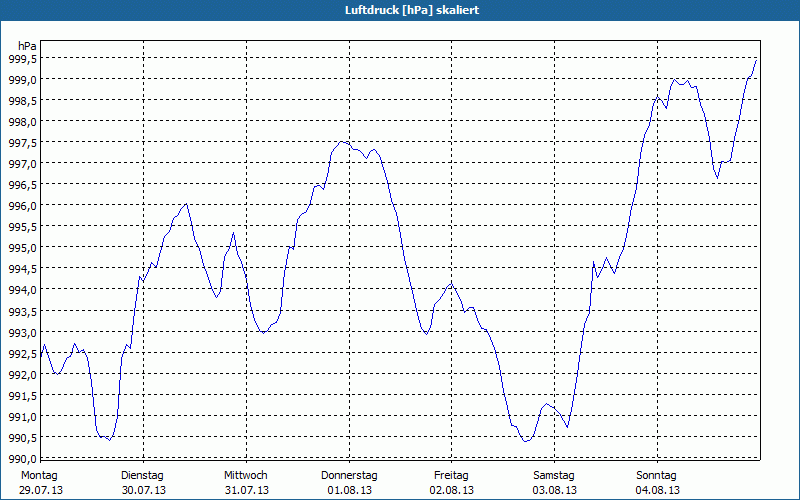The image size is (800, 500).
Task: Click the 'Dienstag' day label
Action: pyautogui.click(x=142, y=476)
